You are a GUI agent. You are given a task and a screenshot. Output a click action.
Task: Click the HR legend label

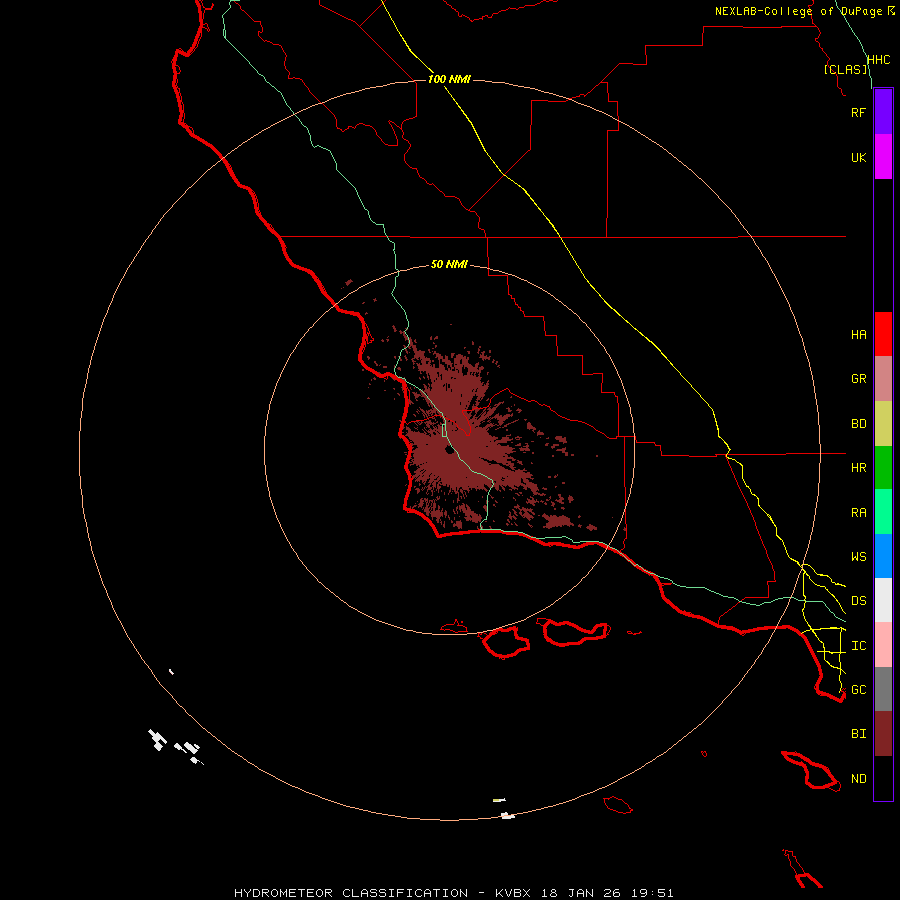[x=858, y=468]
